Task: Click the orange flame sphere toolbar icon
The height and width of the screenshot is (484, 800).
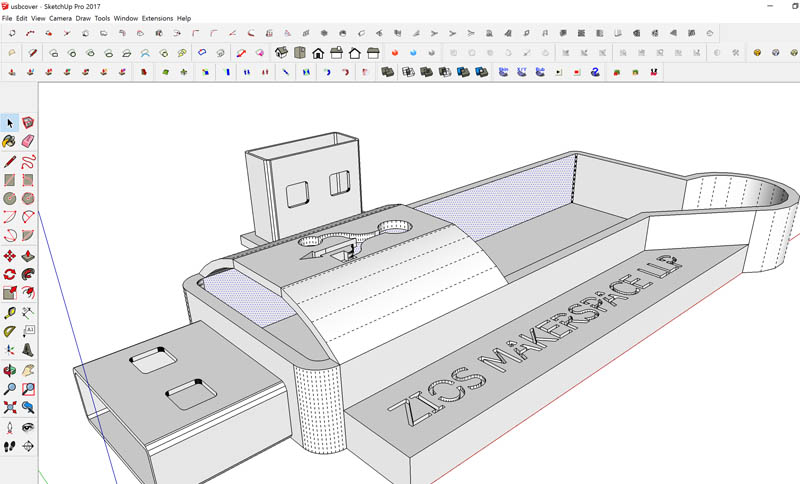Action: click(x=394, y=53)
